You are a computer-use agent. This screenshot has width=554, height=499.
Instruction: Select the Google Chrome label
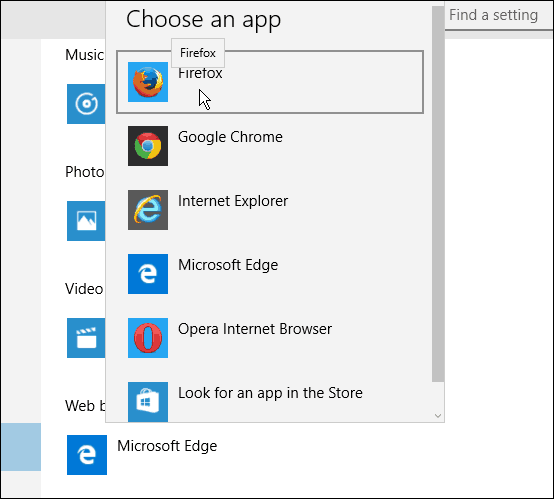click(x=230, y=137)
